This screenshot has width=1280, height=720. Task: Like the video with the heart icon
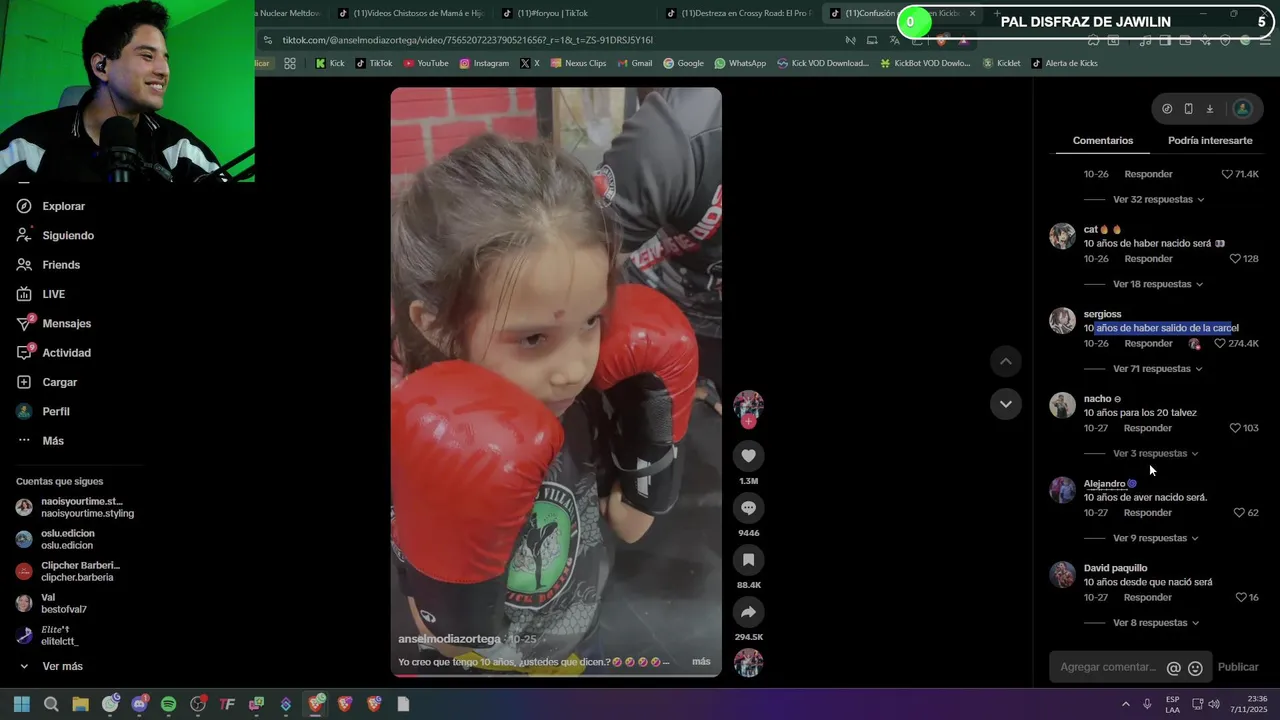tap(748, 456)
